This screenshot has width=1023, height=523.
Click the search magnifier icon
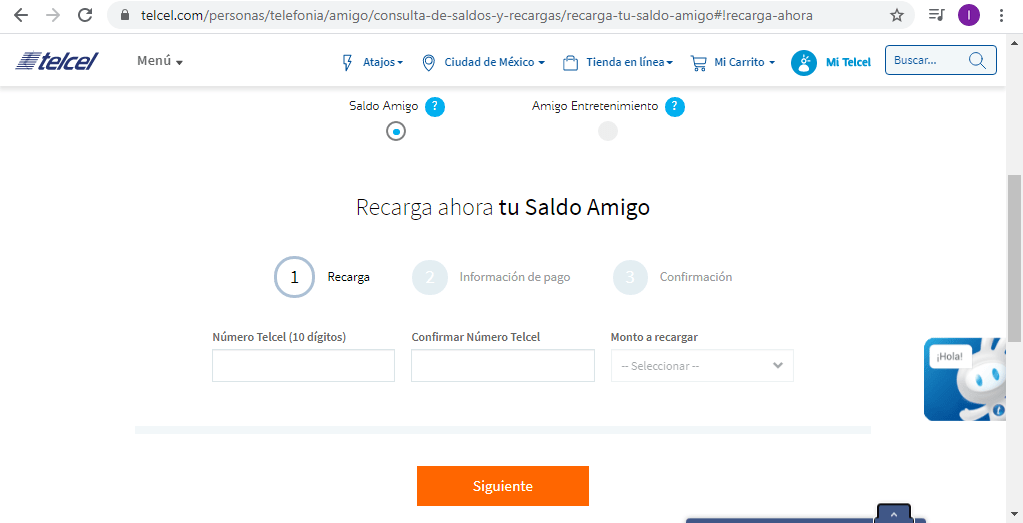point(977,61)
